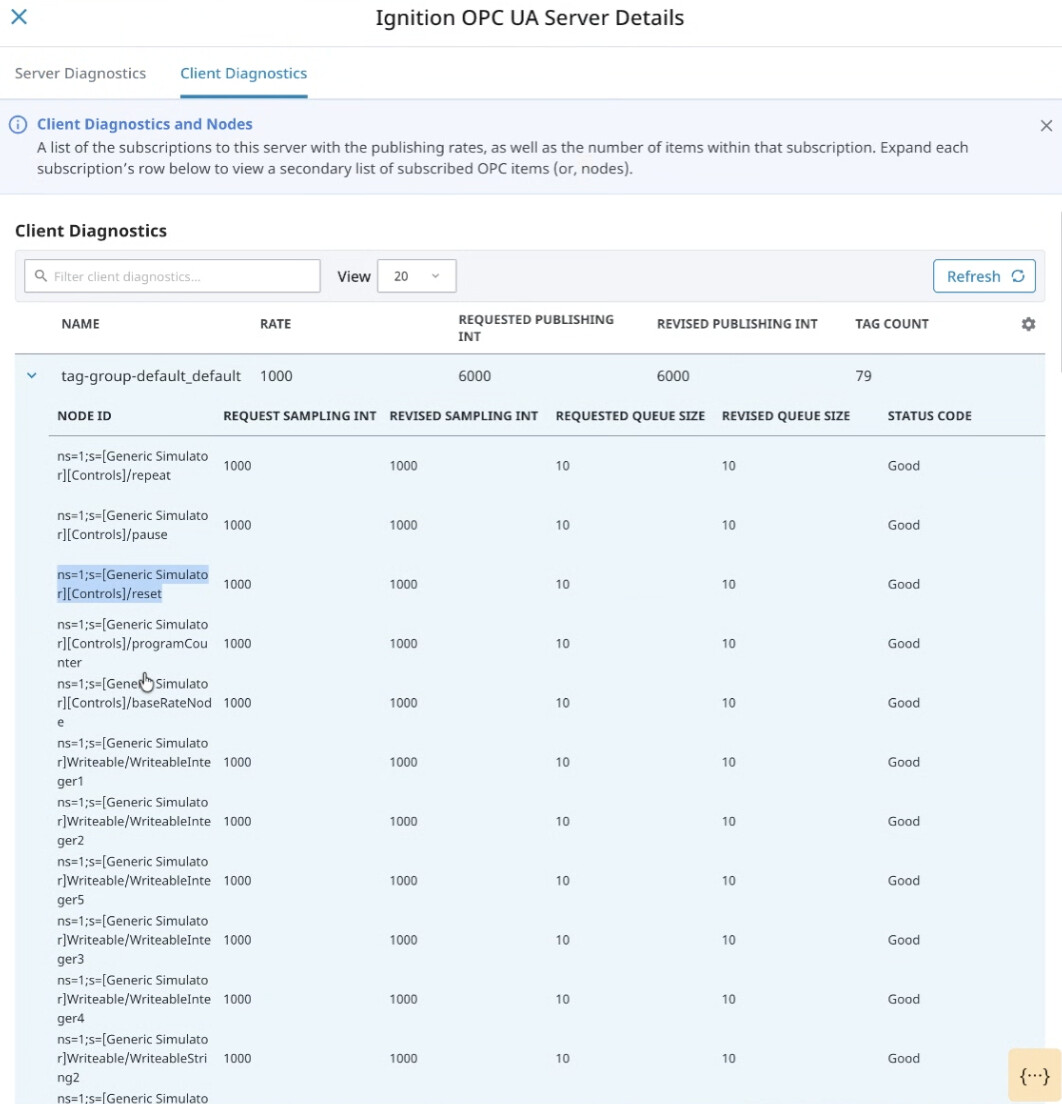The width and height of the screenshot is (1062, 1104).
Task: Click the NODE ID sub-header
Action: (85, 415)
